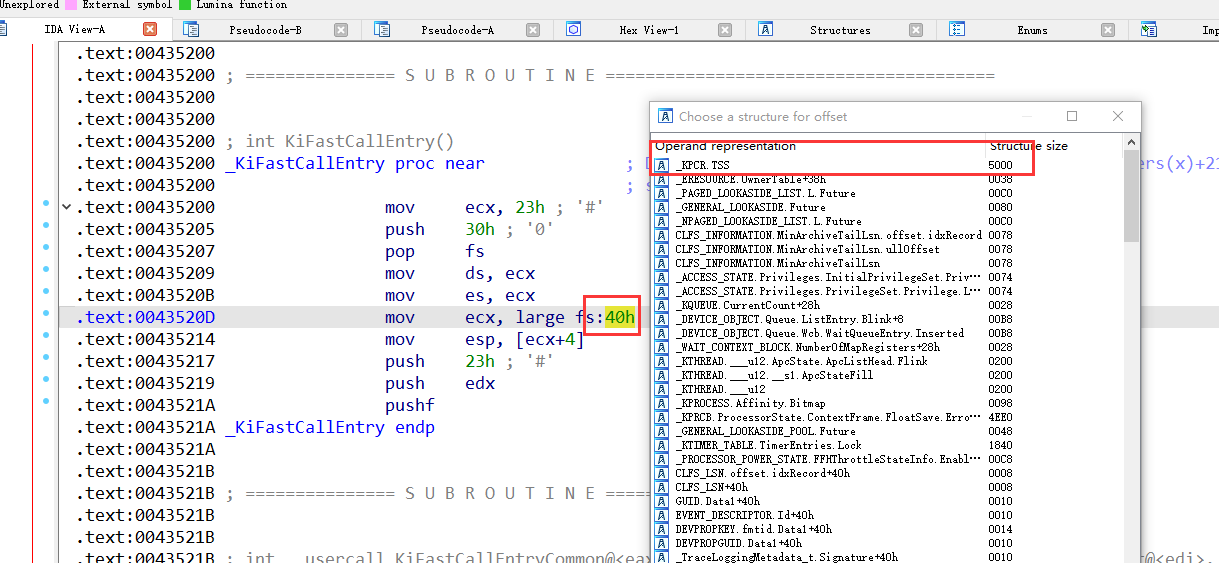
Task: Select EVENT_DESCRIPTOR.Id+40h row
Action: point(887,515)
